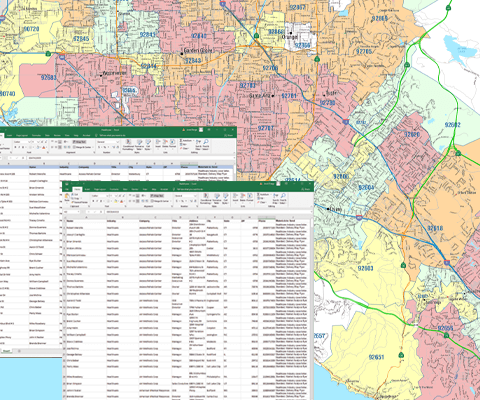Switch to Page Layout tab in front window

click(100, 189)
